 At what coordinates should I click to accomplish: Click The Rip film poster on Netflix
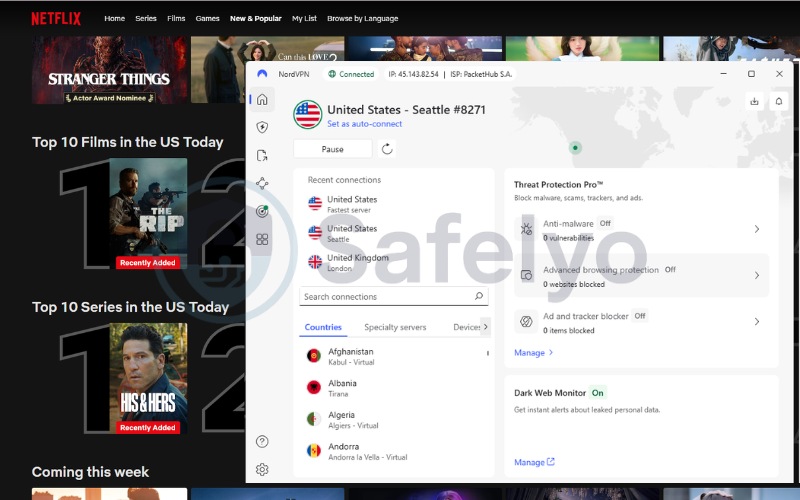148,213
